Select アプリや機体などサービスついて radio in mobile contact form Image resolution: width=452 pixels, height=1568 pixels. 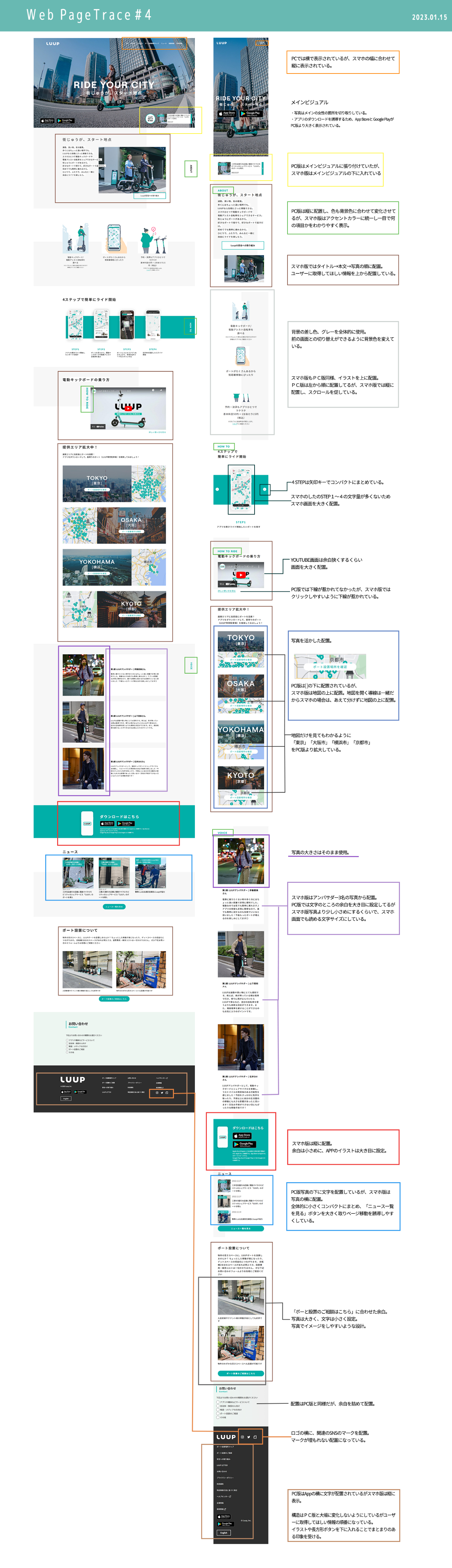pos(218,1403)
